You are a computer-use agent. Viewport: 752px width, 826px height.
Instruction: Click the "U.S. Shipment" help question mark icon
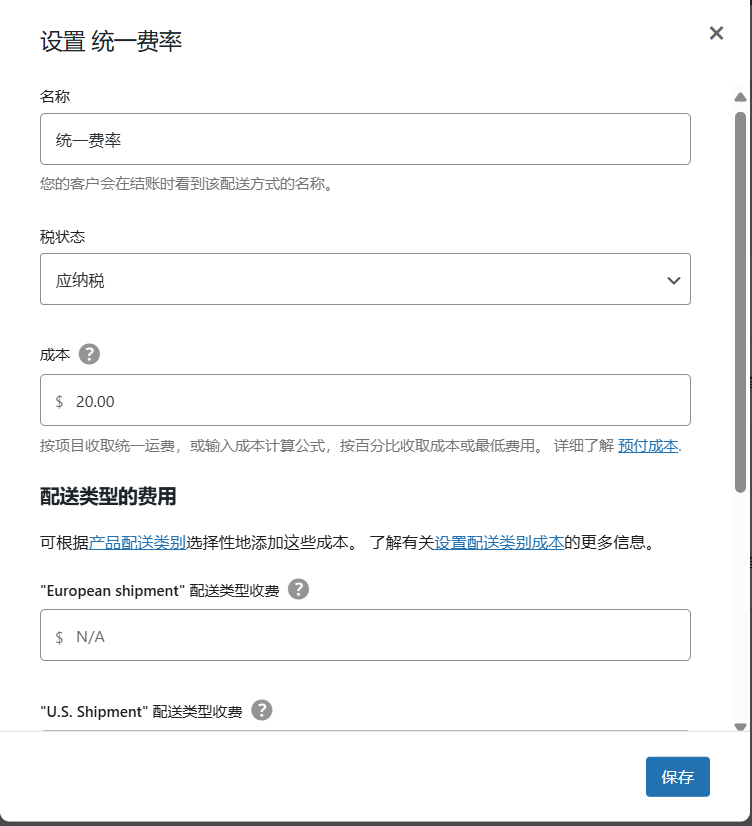click(262, 710)
